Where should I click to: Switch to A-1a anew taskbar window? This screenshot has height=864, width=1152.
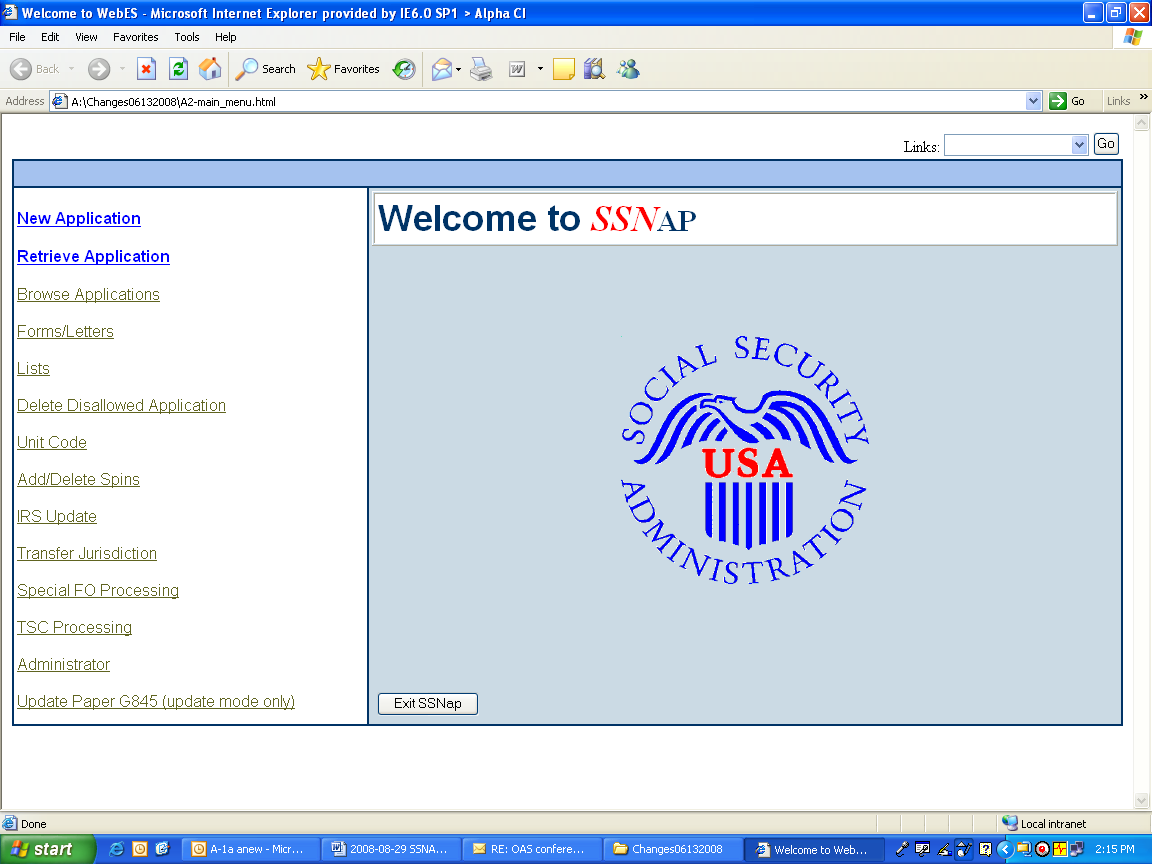coord(251,849)
